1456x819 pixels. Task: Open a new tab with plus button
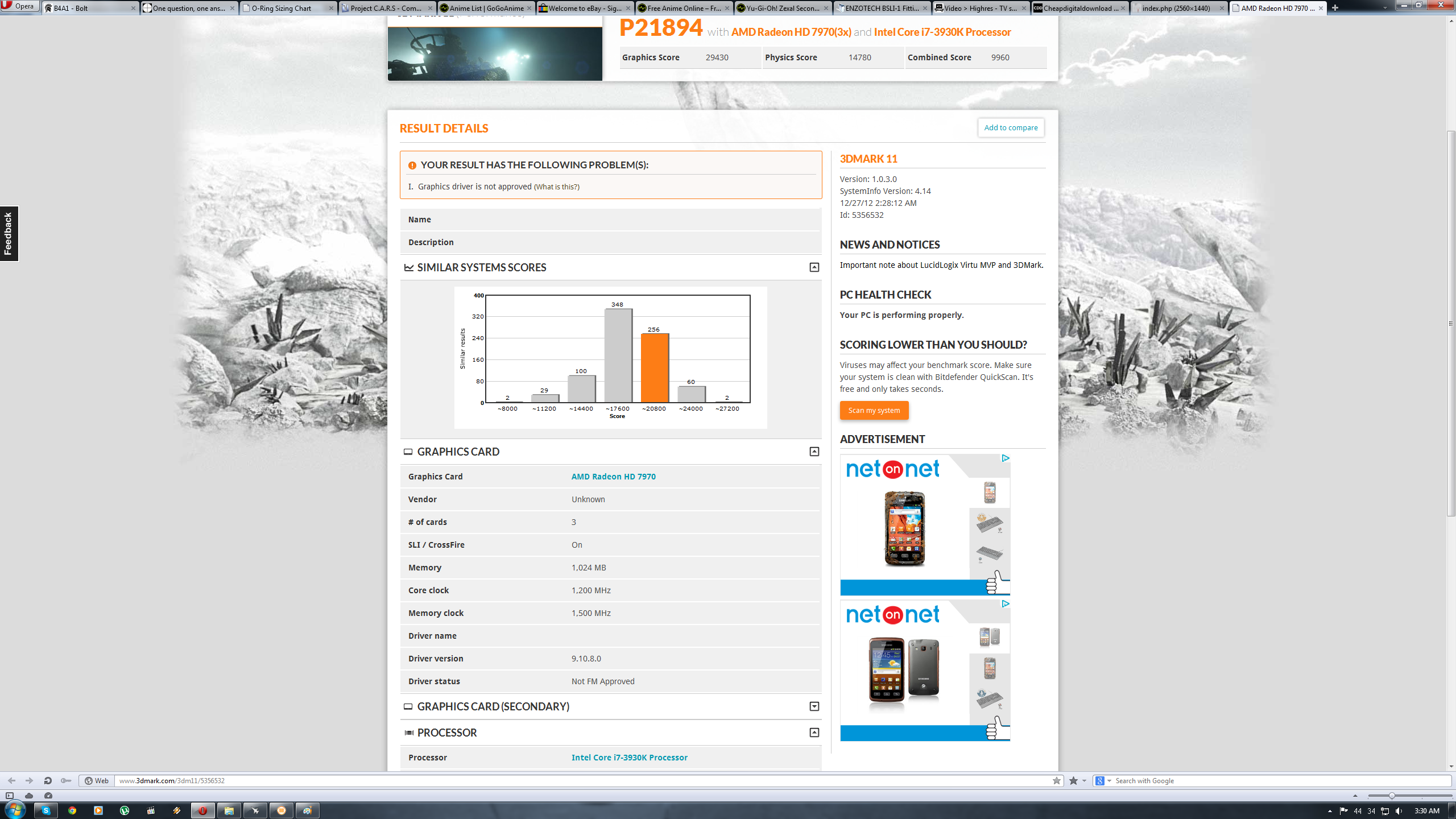[x=1335, y=8]
